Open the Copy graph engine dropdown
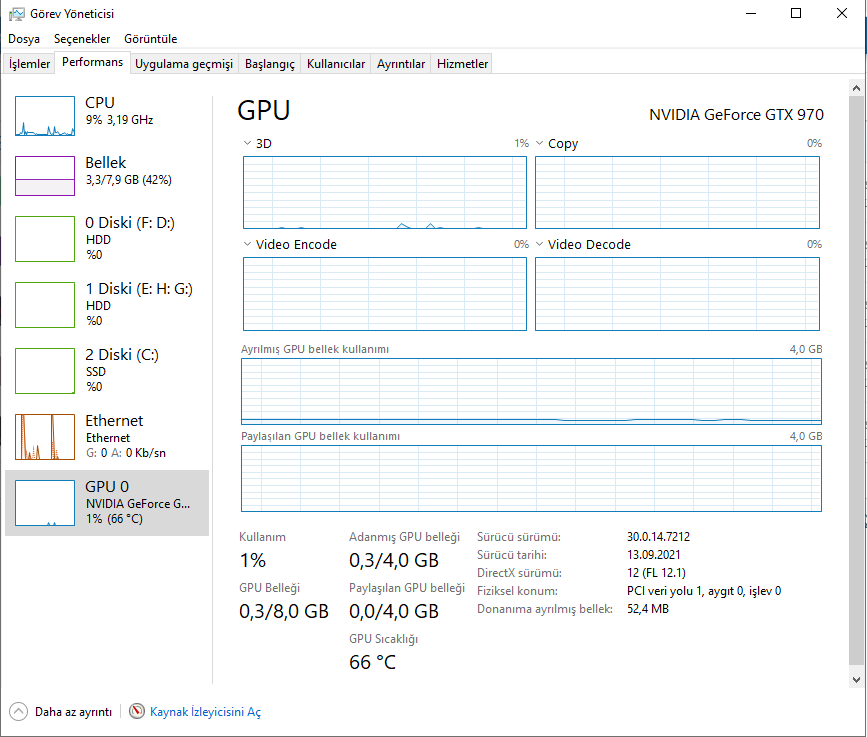This screenshot has height=737, width=867. tap(540, 144)
